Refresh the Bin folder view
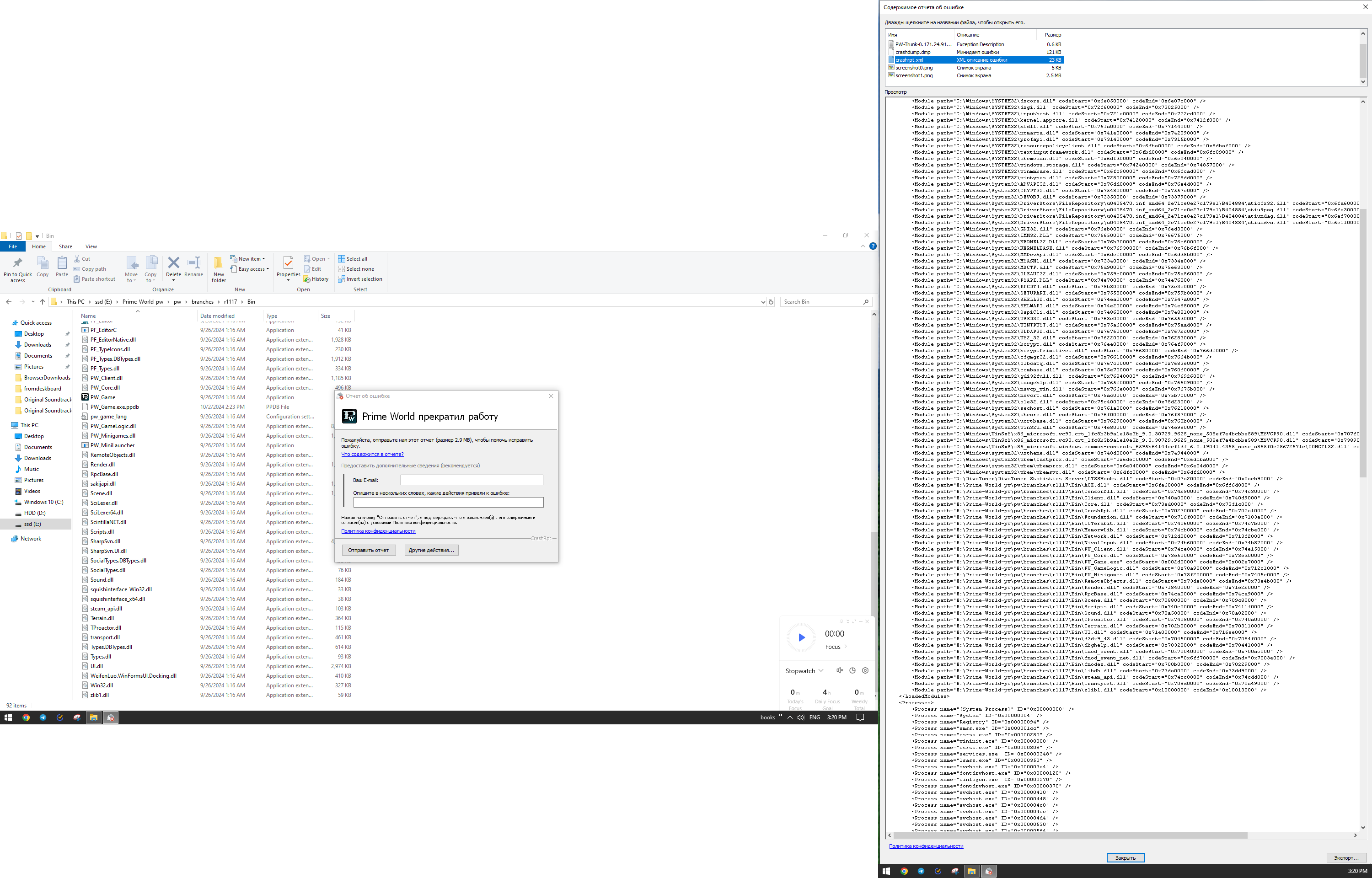This screenshot has width=1372, height=878. coord(771,302)
